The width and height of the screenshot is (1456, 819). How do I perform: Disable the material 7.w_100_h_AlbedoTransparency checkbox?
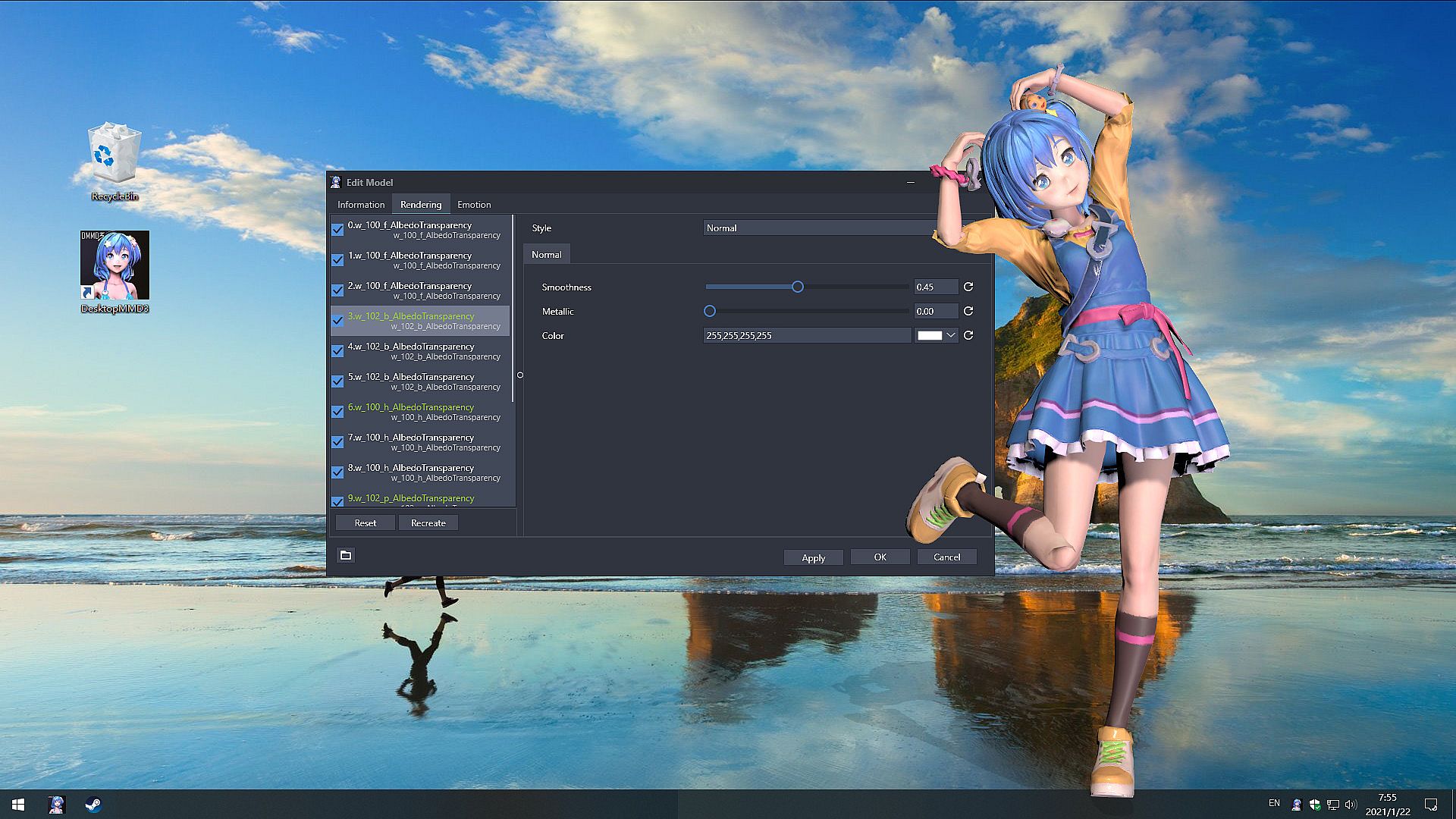tap(337, 441)
